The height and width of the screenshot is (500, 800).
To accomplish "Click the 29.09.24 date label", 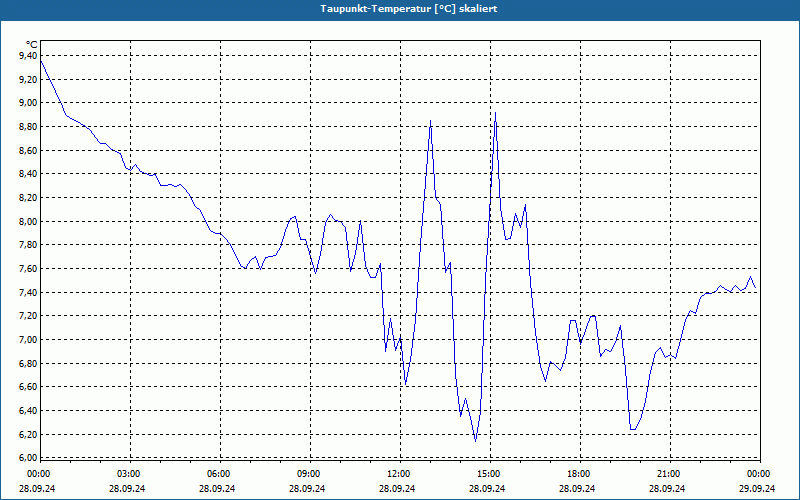I will tap(757, 488).
